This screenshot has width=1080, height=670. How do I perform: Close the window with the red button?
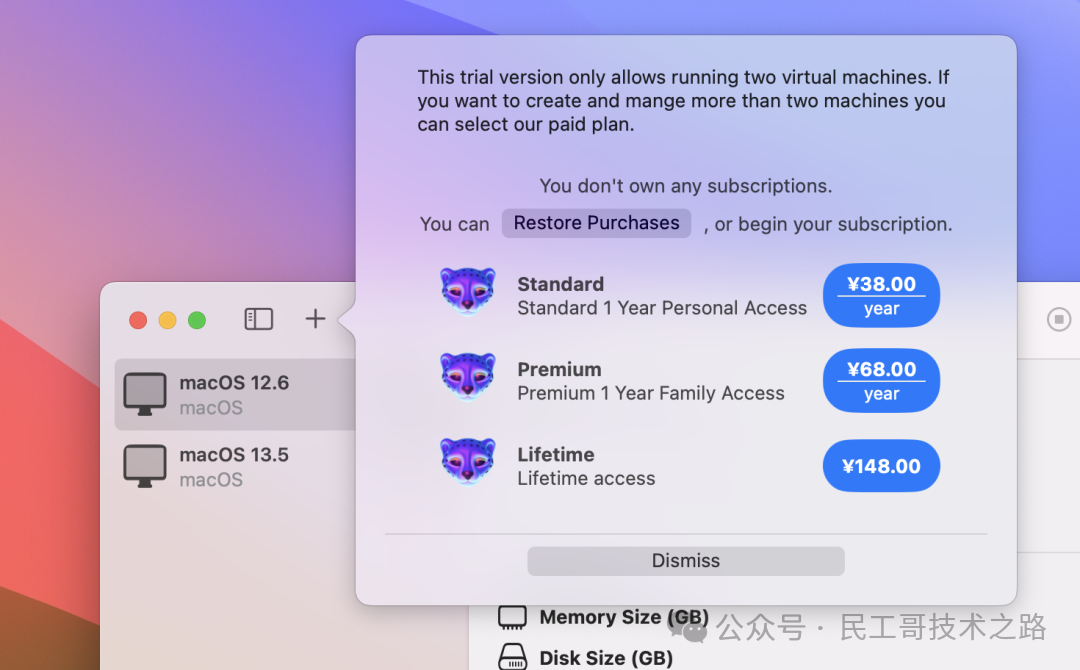pyautogui.click(x=138, y=320)
